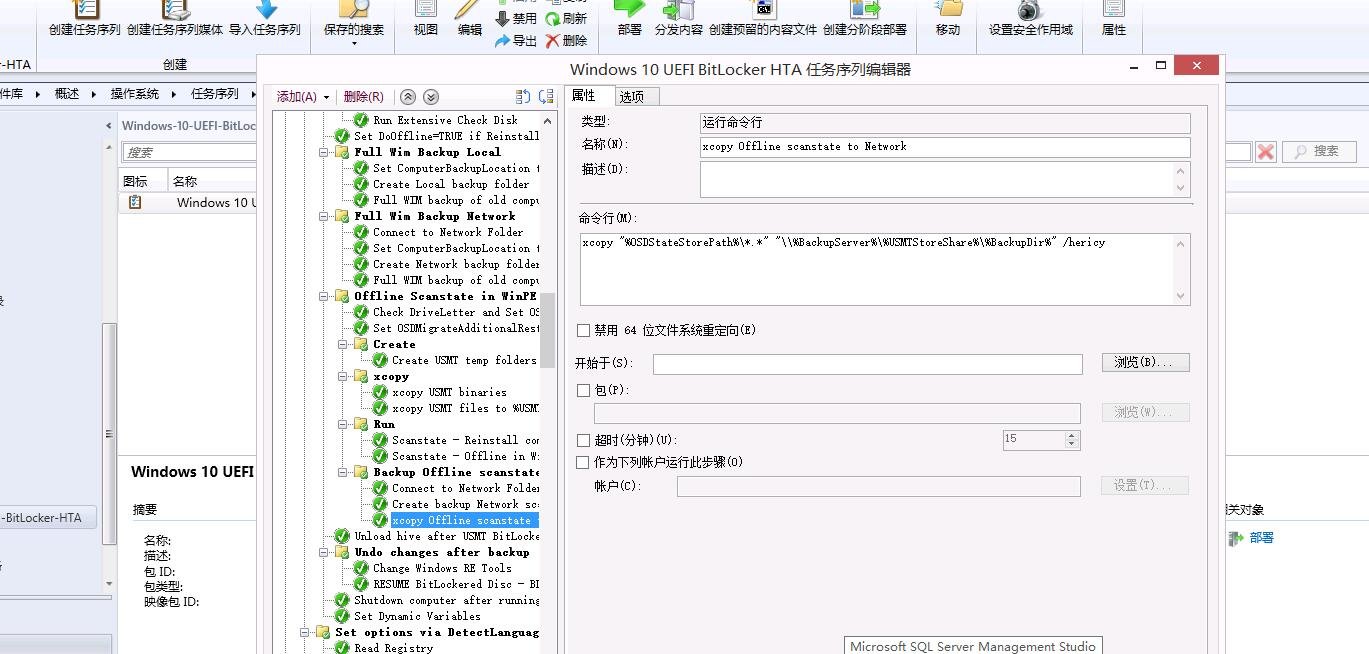
Task: Collapse the Backup Offline scanstate group
Action: pyautogui.click(x=342, y=472)
